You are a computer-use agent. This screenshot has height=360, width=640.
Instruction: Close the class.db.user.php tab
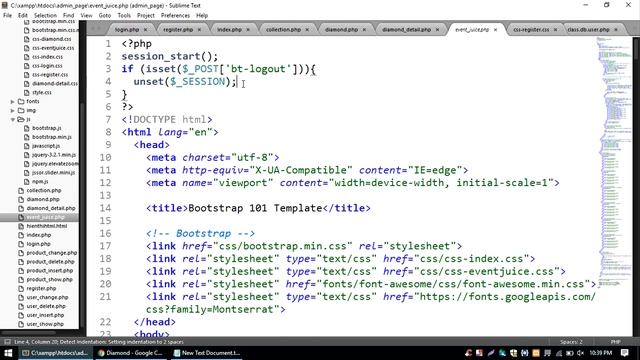coord(616,30)
